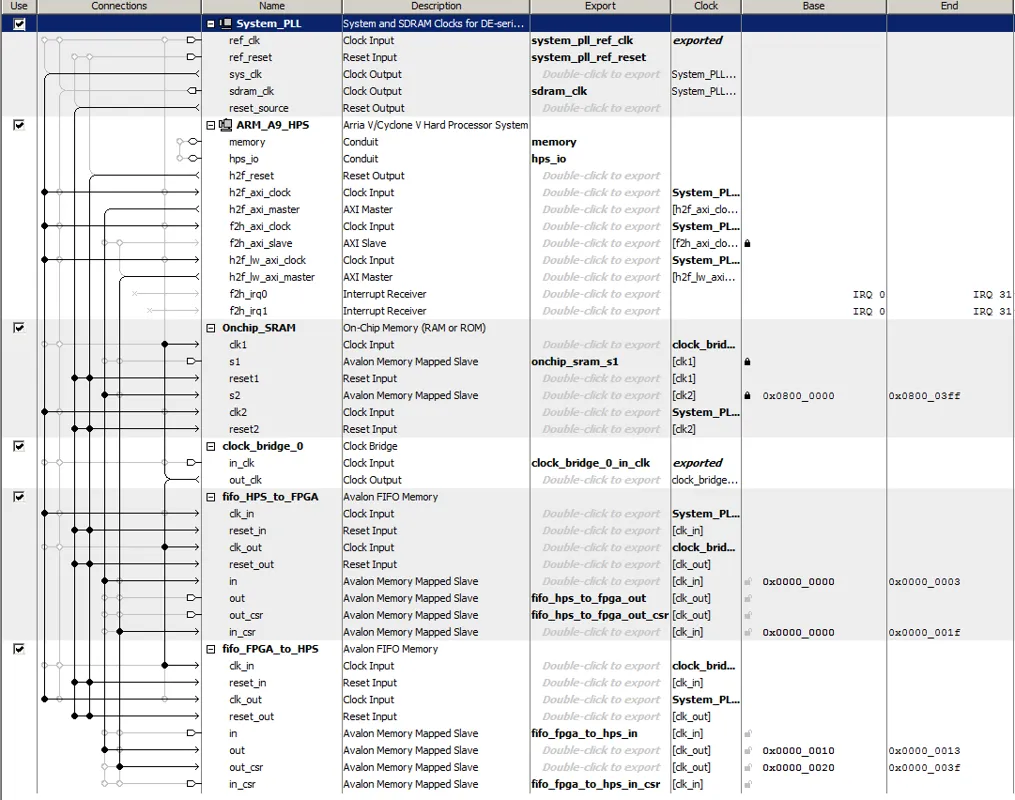Disable the Onchip_SRAM Use checkbox
This screenshot has height=800, width=1015.
tap(19, 327)
